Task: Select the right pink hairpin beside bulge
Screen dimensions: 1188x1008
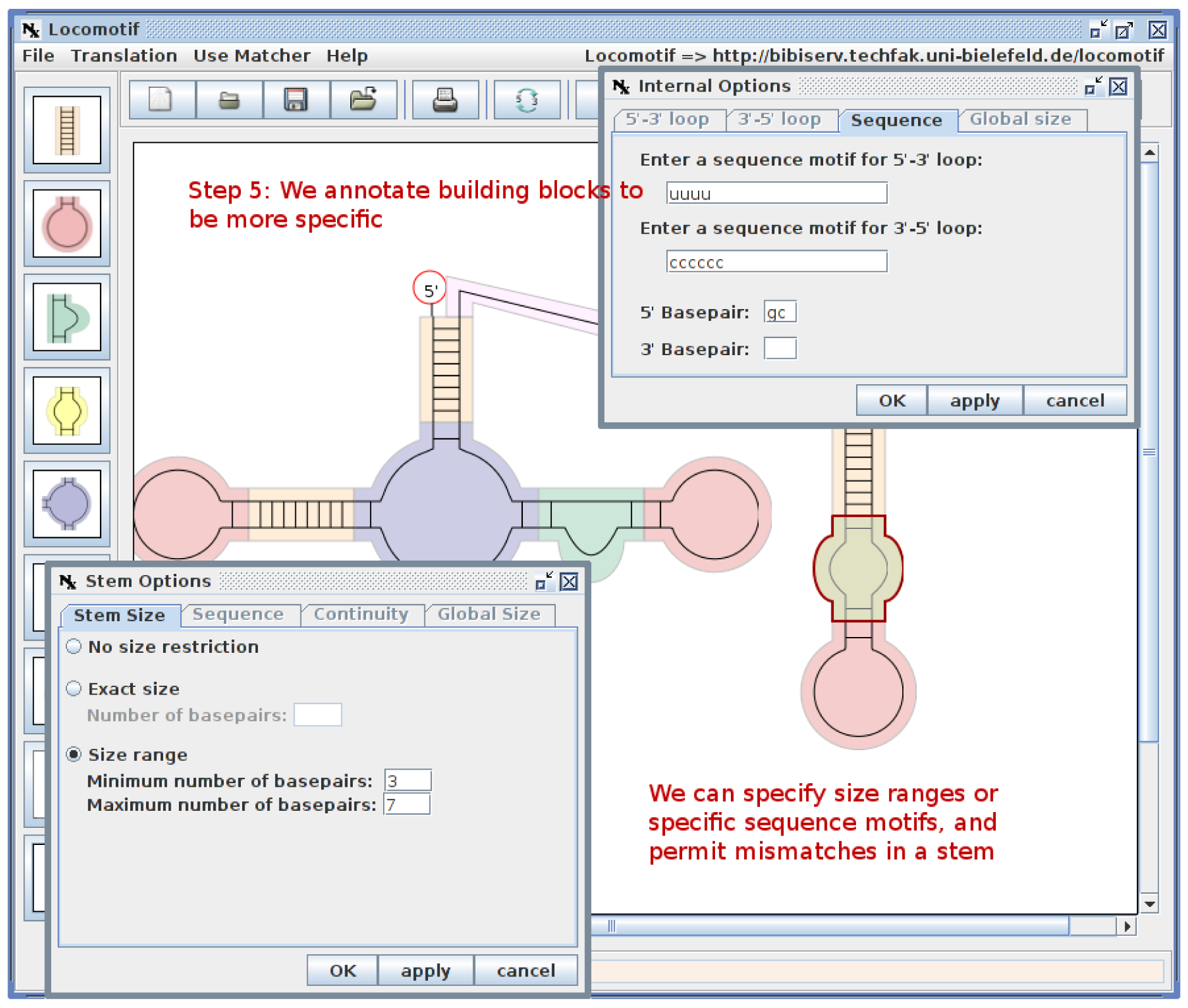Action: [x=714, y=514]
